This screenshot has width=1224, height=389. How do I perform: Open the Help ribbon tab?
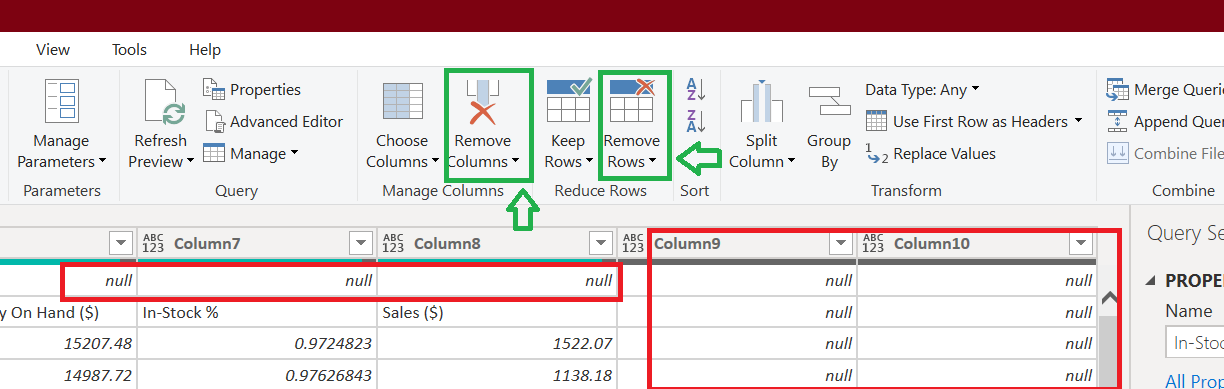[205, 49]
